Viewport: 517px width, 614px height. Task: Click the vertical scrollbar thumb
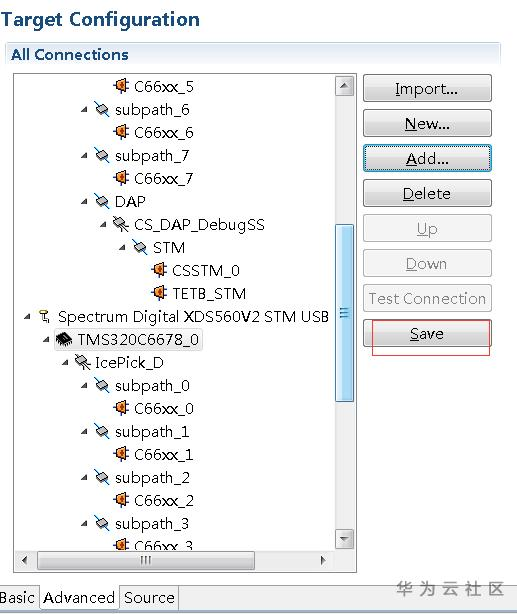(344, 313)
